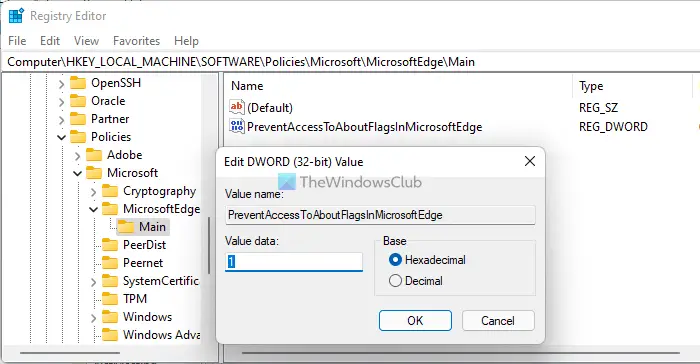Click the Registry Editor app icon

point(16,16)
